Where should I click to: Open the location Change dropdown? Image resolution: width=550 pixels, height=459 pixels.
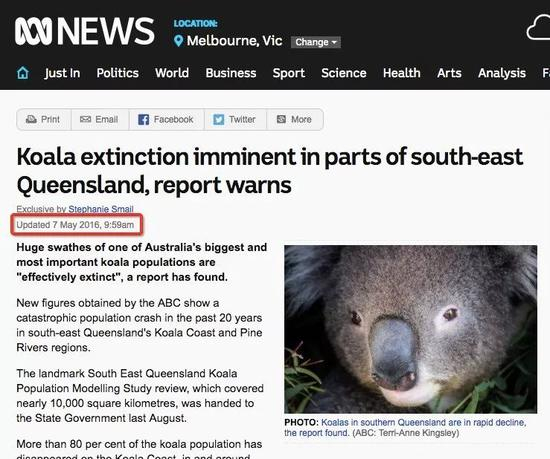(x=316, y=42)
